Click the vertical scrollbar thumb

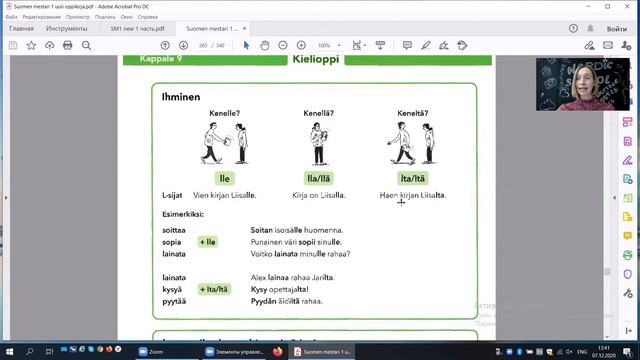607,272
